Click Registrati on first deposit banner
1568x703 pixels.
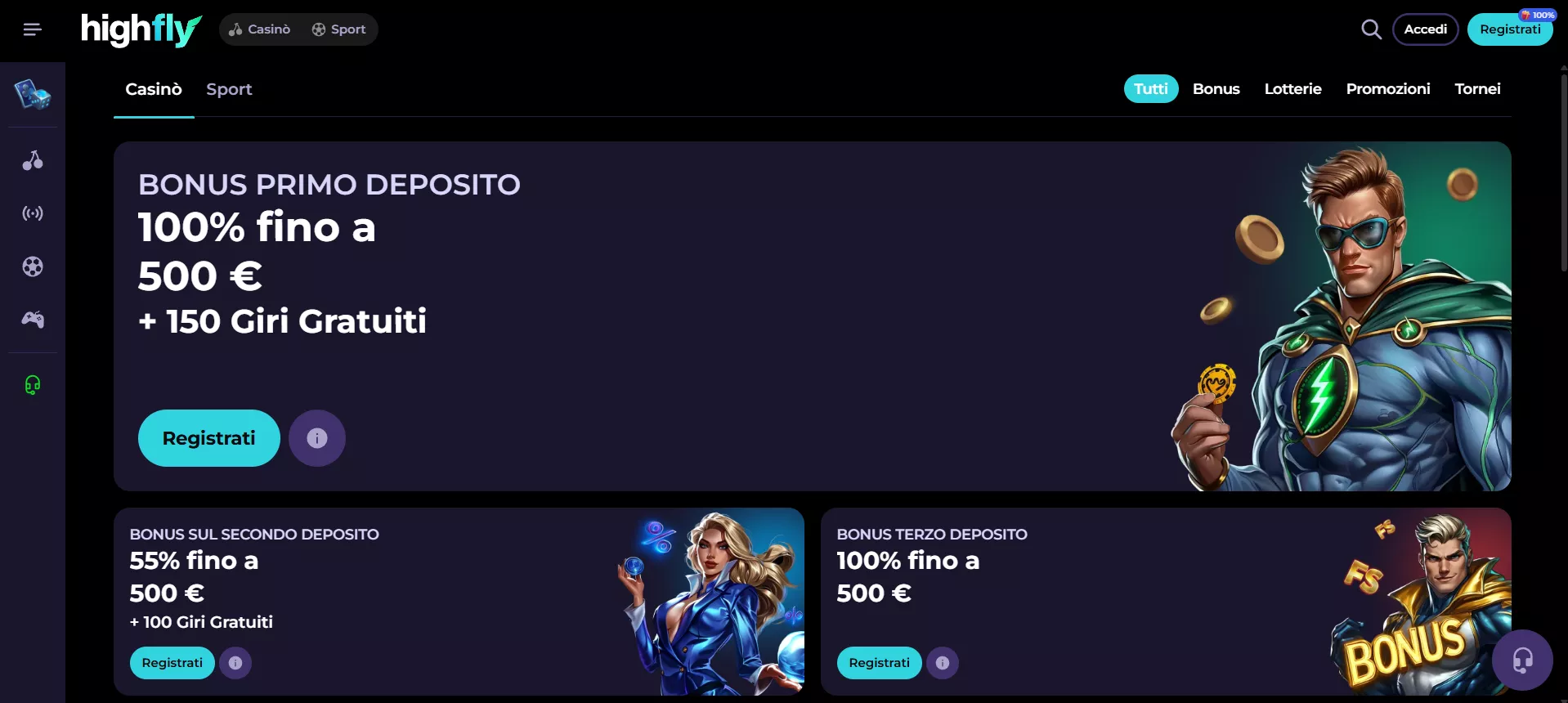click(x=209, y=438)
